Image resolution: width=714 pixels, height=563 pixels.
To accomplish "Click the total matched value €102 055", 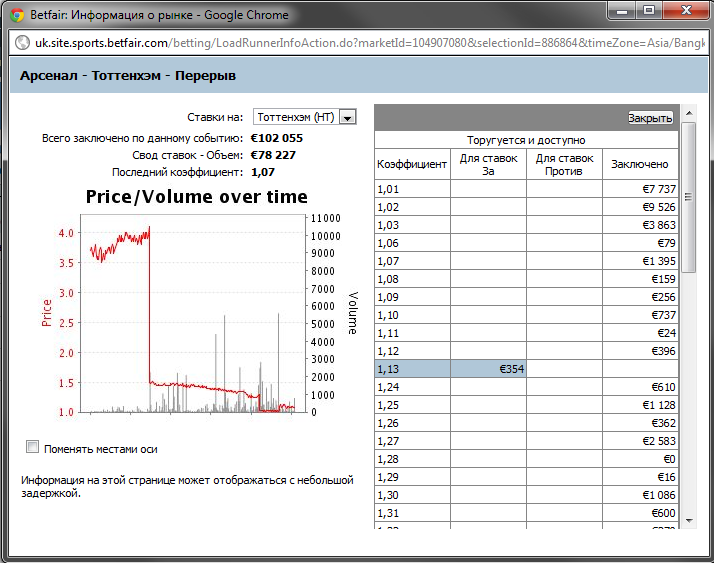I will [277, 138].
